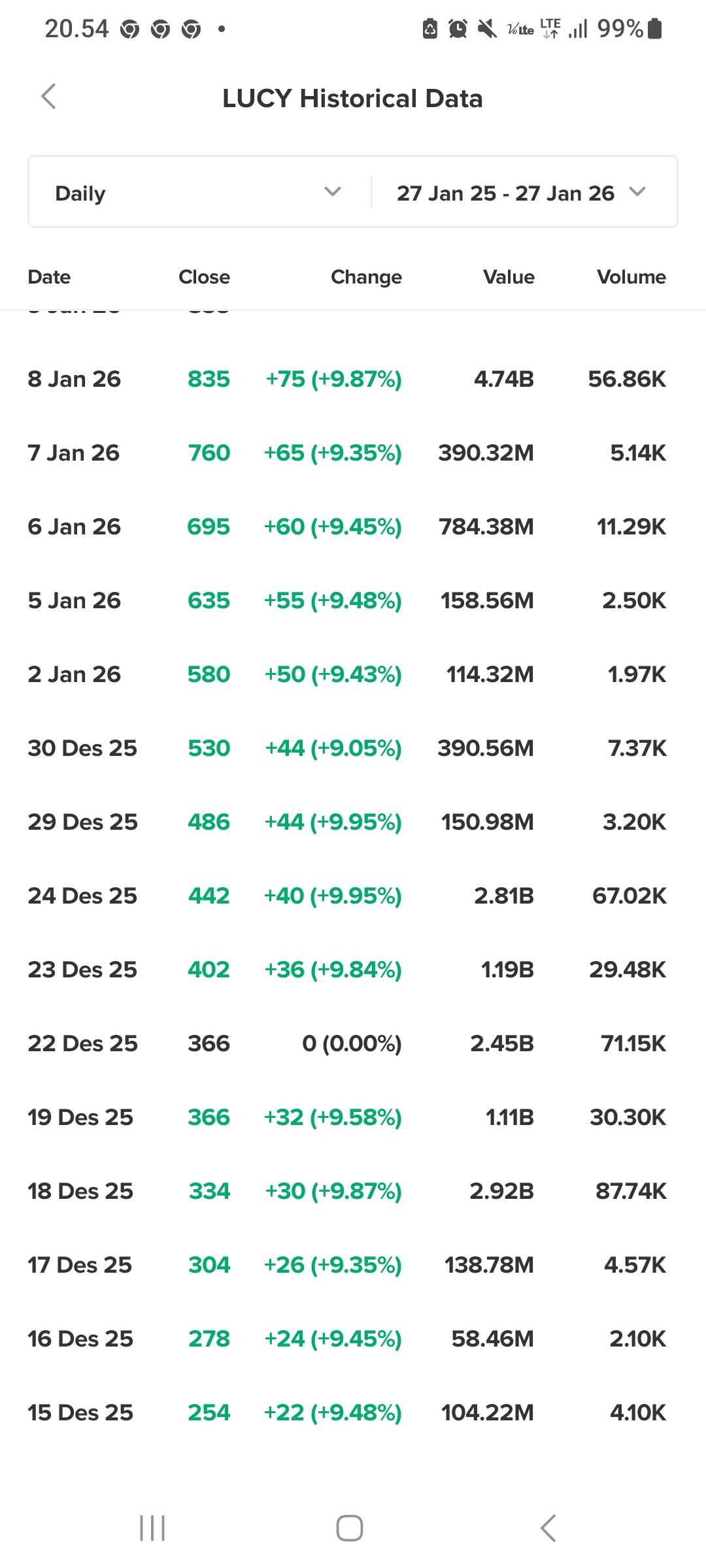Tap the Close column header
Image resolution: width=706 pixels, height=1568 pixels.
[x=204, y=277]
